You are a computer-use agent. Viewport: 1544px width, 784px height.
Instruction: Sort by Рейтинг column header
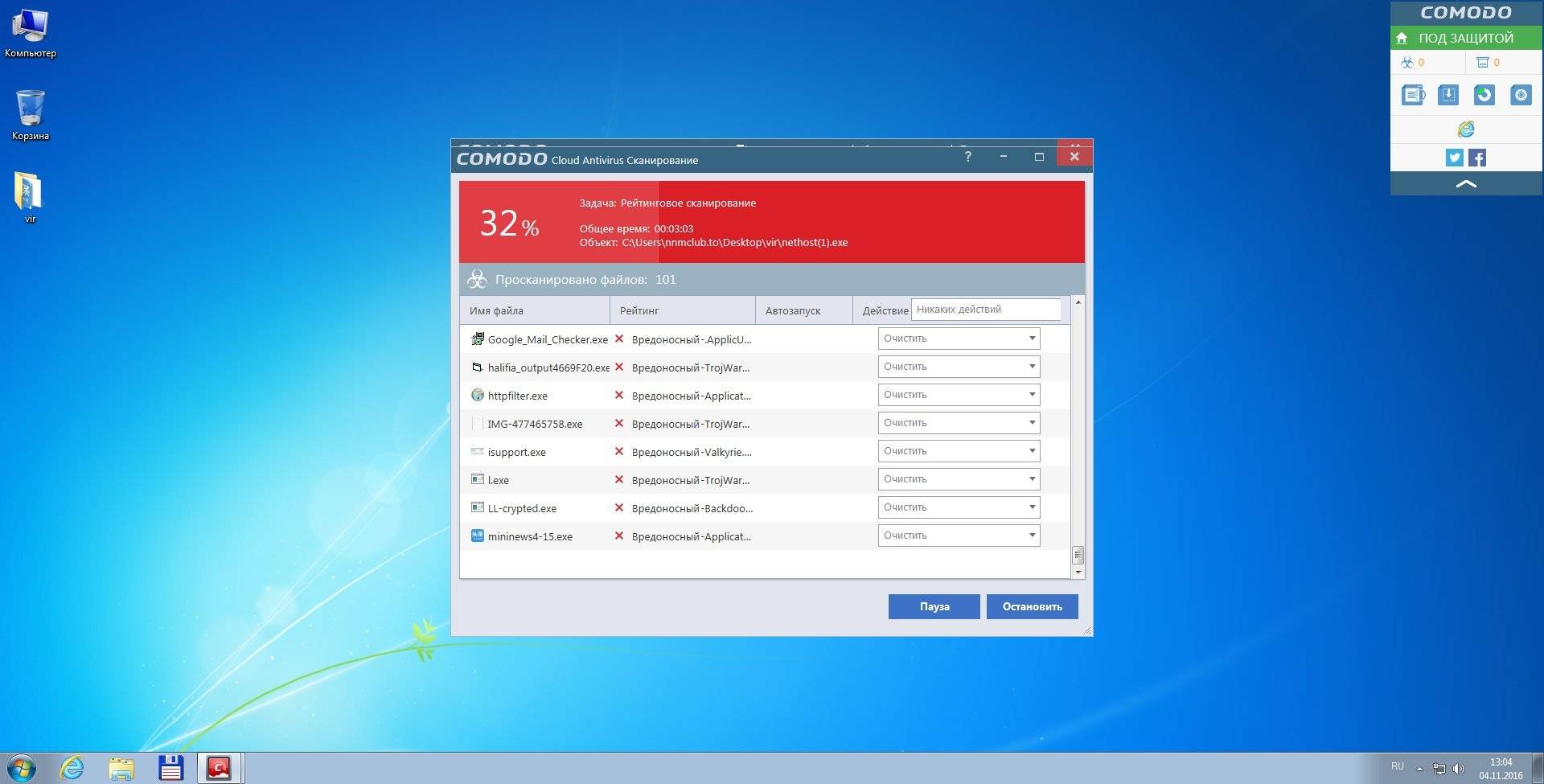pos(683,310)
